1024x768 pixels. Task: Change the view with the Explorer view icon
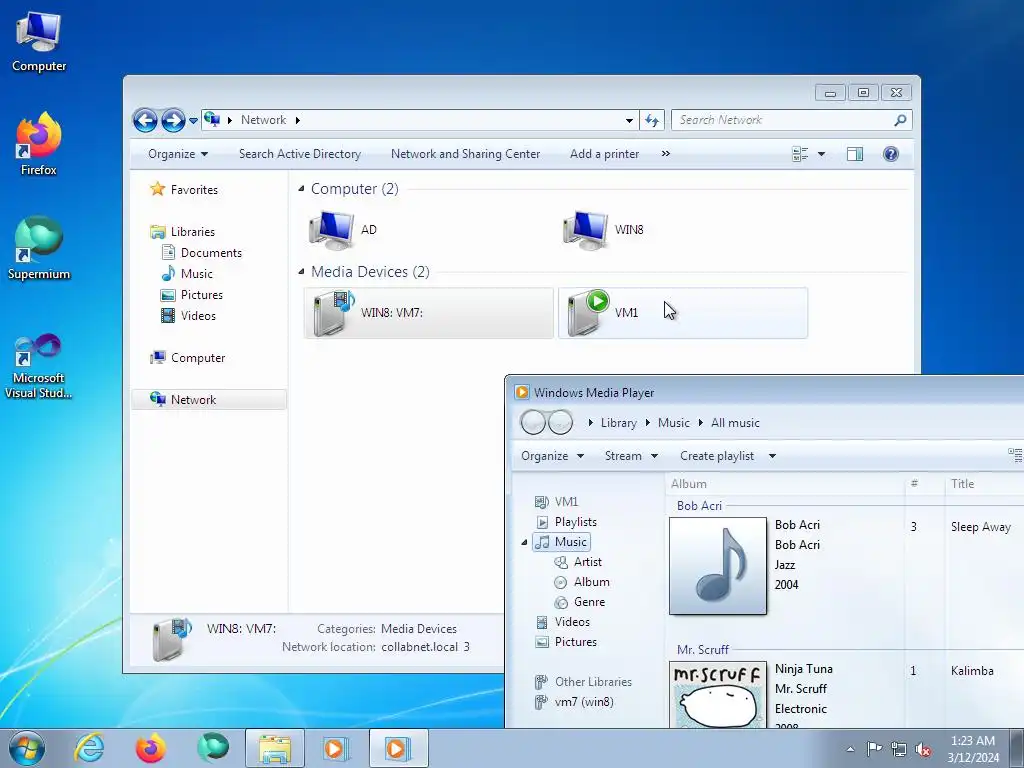(x=800, y=154)
